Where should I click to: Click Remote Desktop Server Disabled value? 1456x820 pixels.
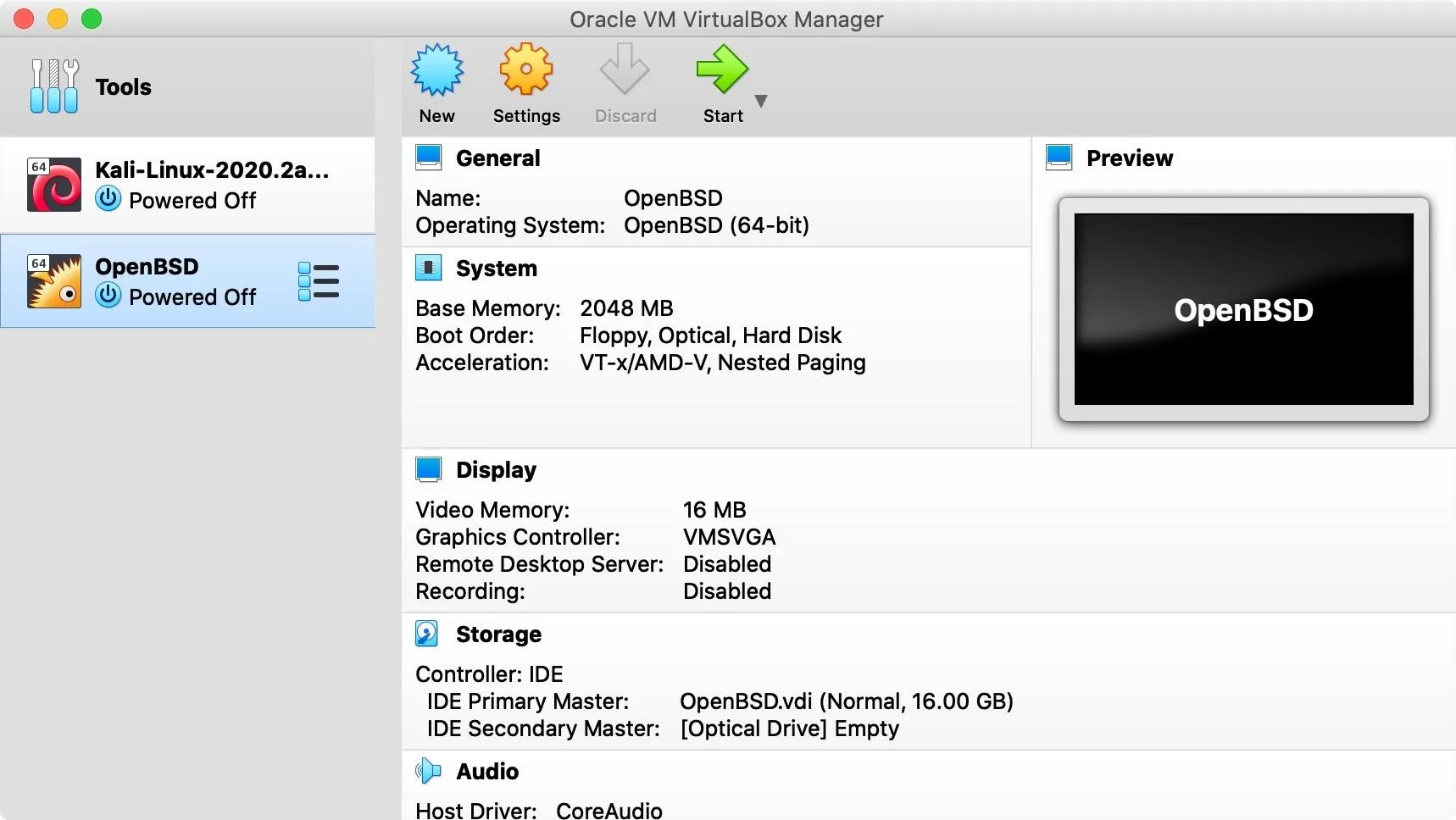coord(727,564)
